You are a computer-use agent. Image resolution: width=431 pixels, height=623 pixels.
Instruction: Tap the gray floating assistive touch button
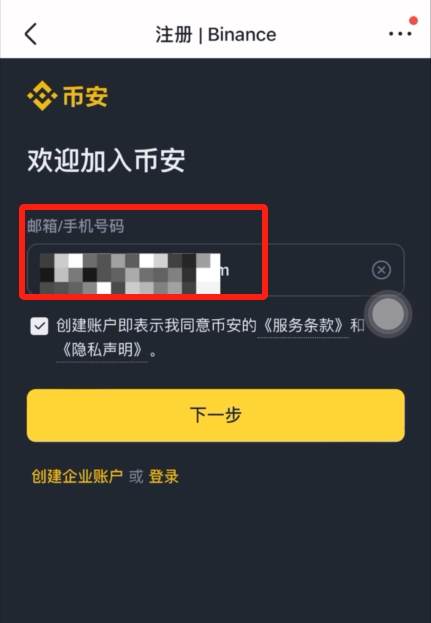tap(388, 314)
